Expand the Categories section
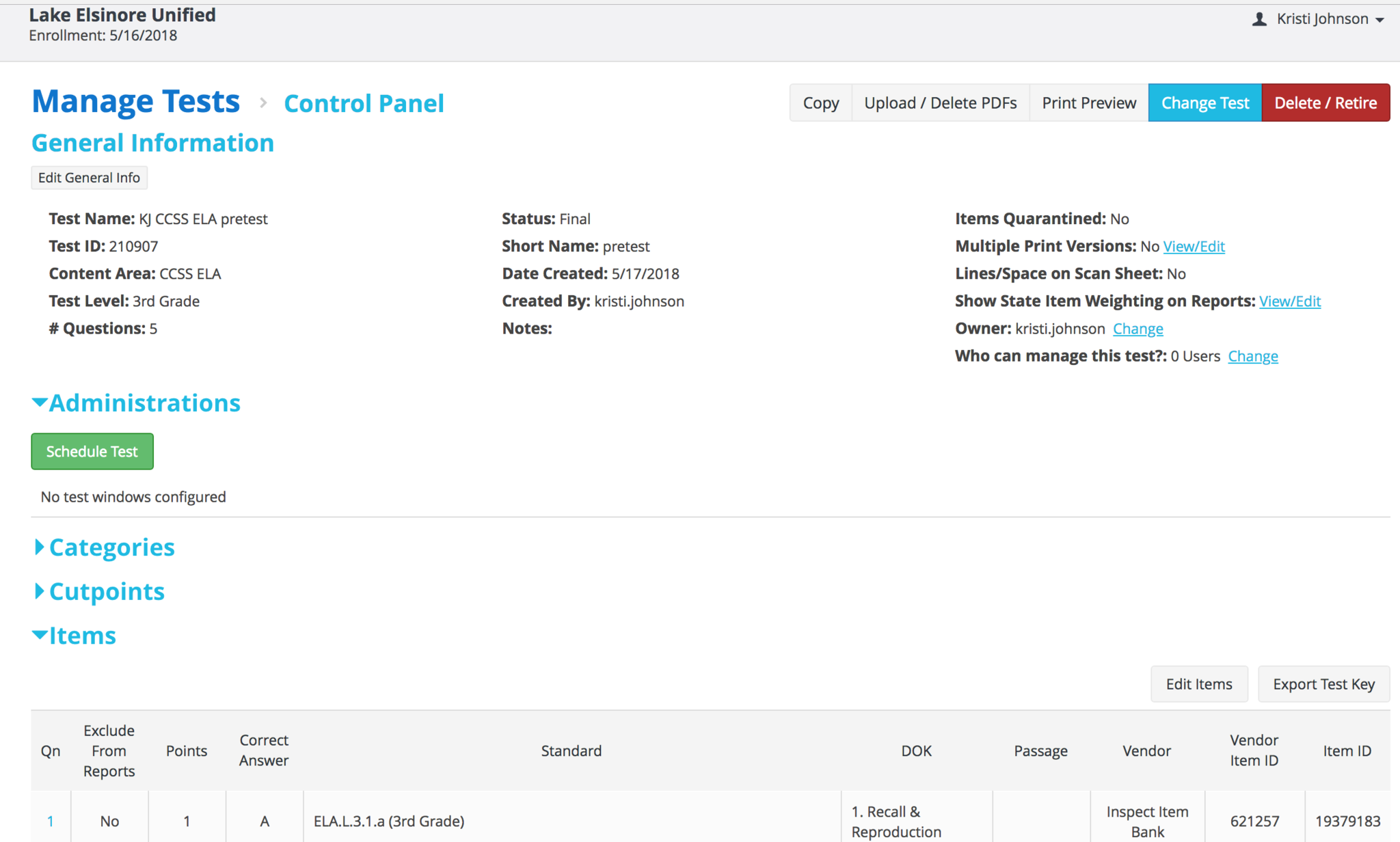This screenshot has height=842, width=1400. click(105, 547)
